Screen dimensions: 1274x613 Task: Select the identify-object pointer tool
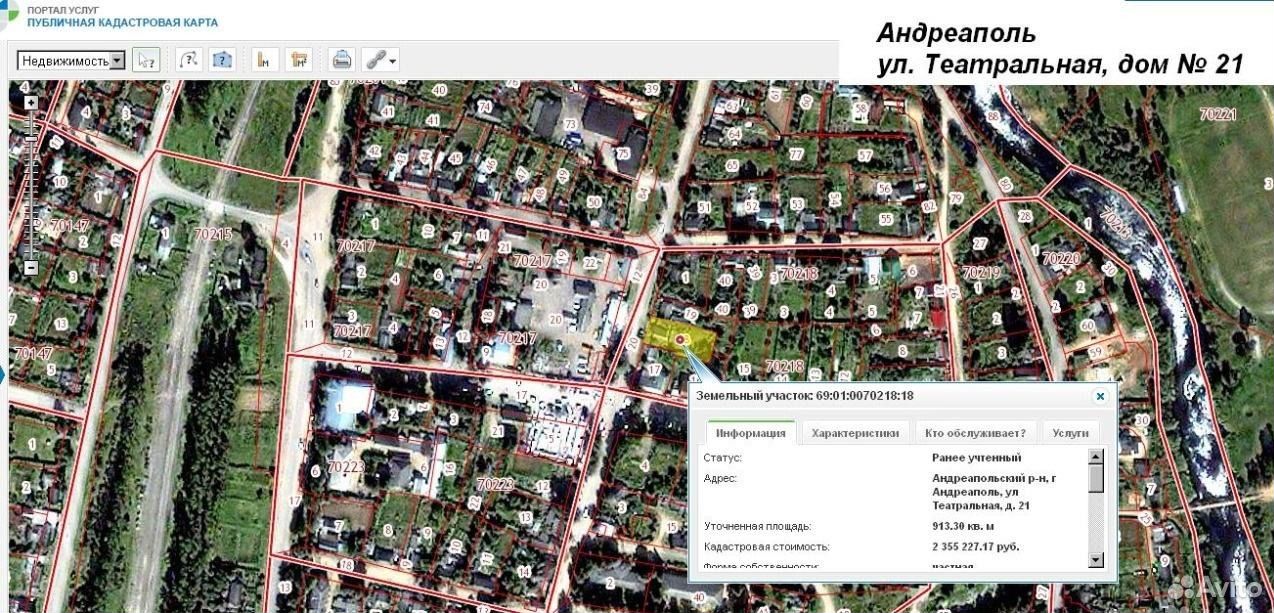[x=146, y=60]
